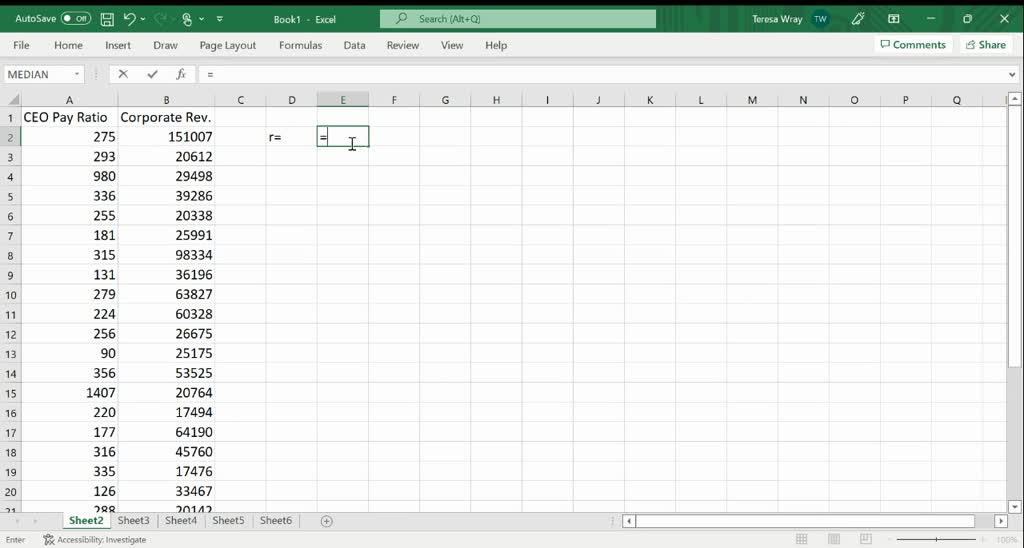
Task: Cancel formula entry with X icon
Action: click(123, 74)
